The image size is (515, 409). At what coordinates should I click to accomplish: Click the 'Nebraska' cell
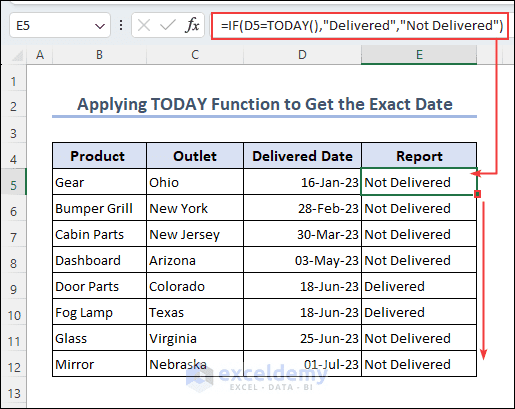pos(195,364)
